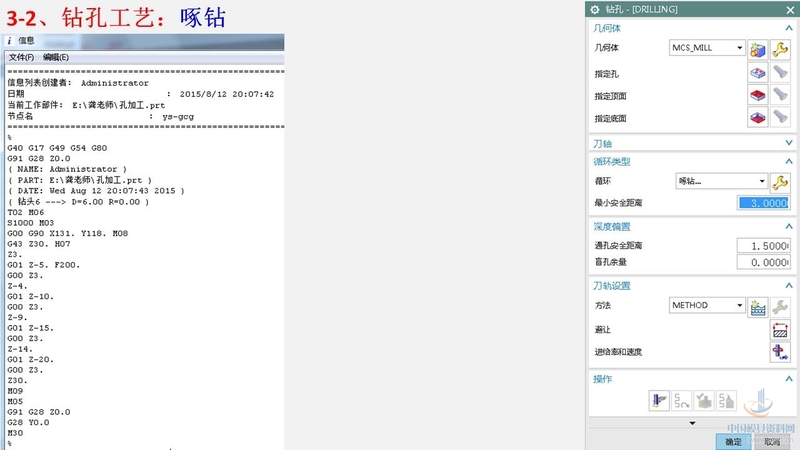Click the edit method wrench icon beside METHOD
The image size is (800, 450).
tap(780, 307)
